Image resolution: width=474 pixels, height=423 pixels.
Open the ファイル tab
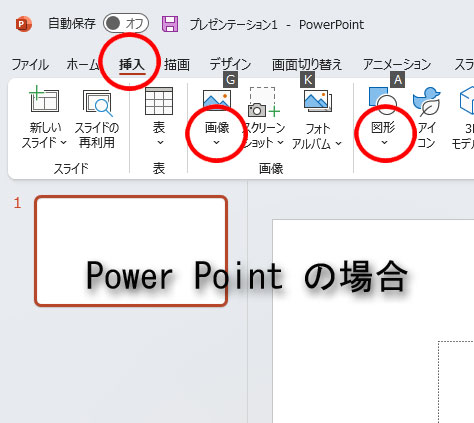30,64
